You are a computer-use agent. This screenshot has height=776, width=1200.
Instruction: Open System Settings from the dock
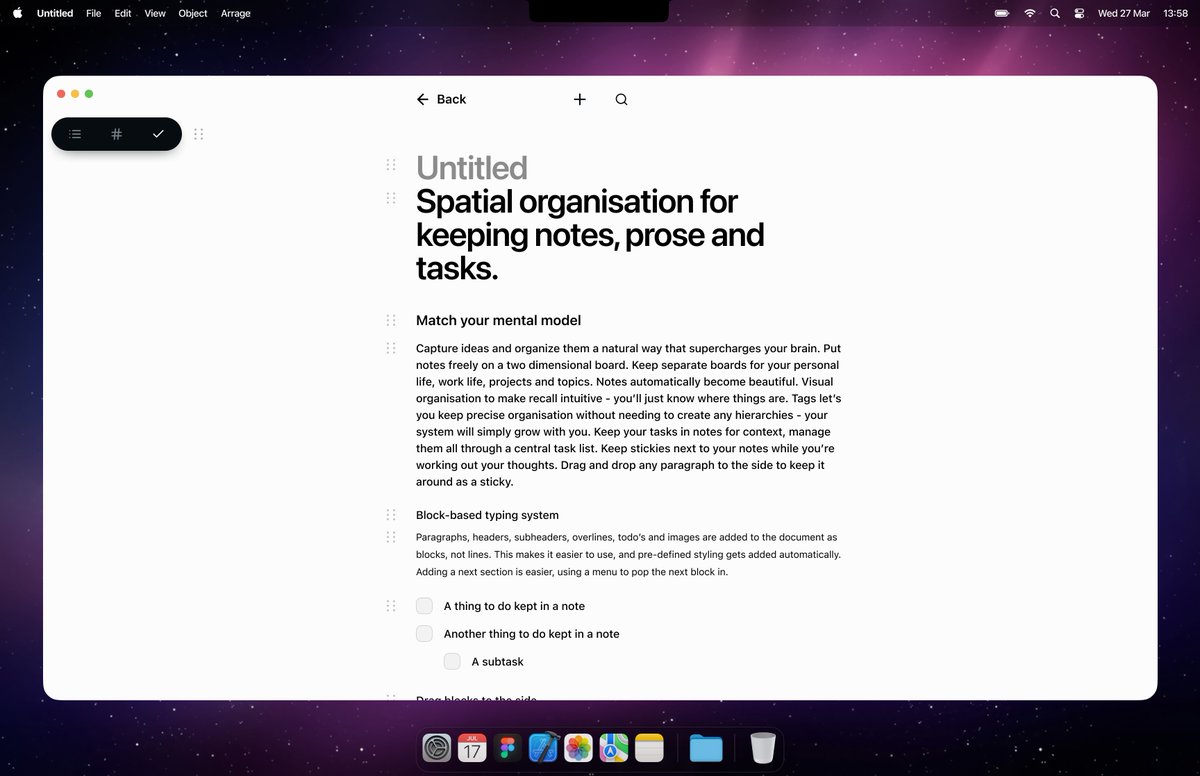click(x=437, y=748)
